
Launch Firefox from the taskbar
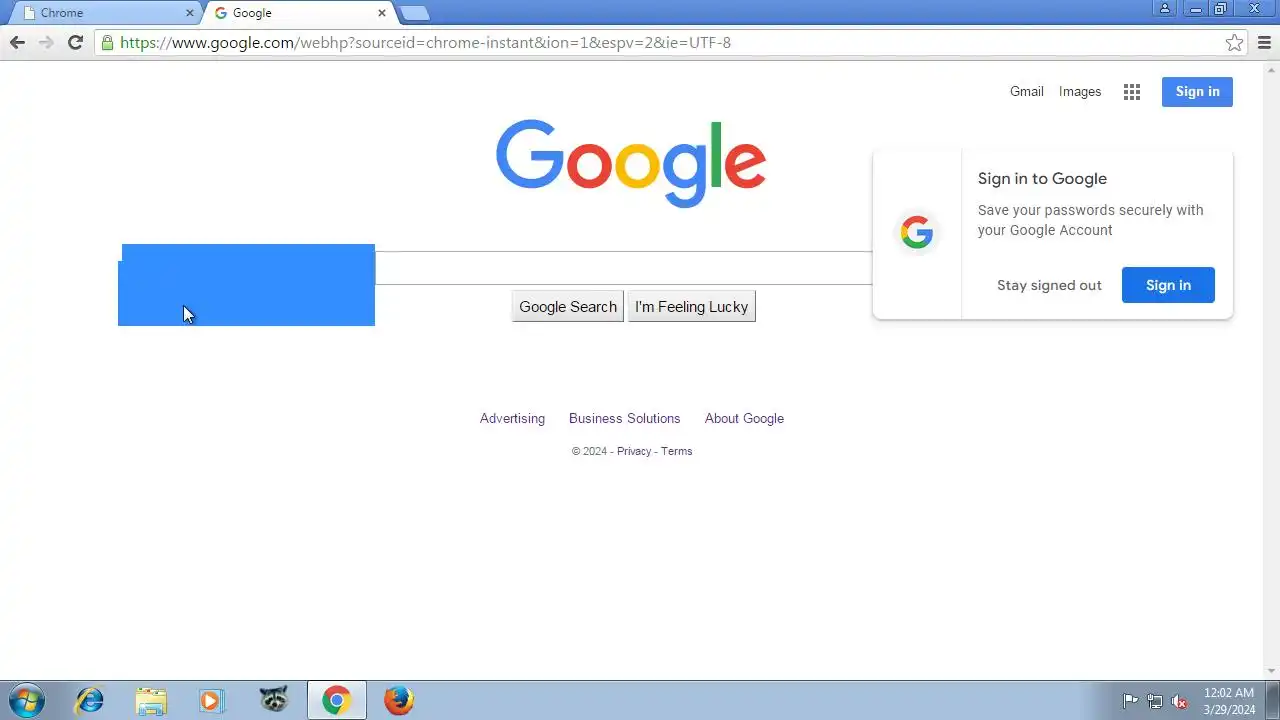(x=398, y=700)
